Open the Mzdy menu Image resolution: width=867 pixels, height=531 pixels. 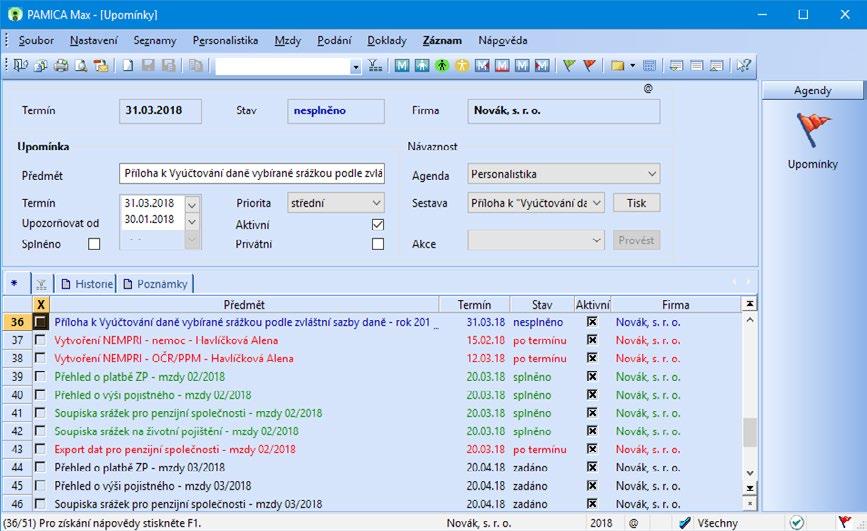click(x=288, y=40)
